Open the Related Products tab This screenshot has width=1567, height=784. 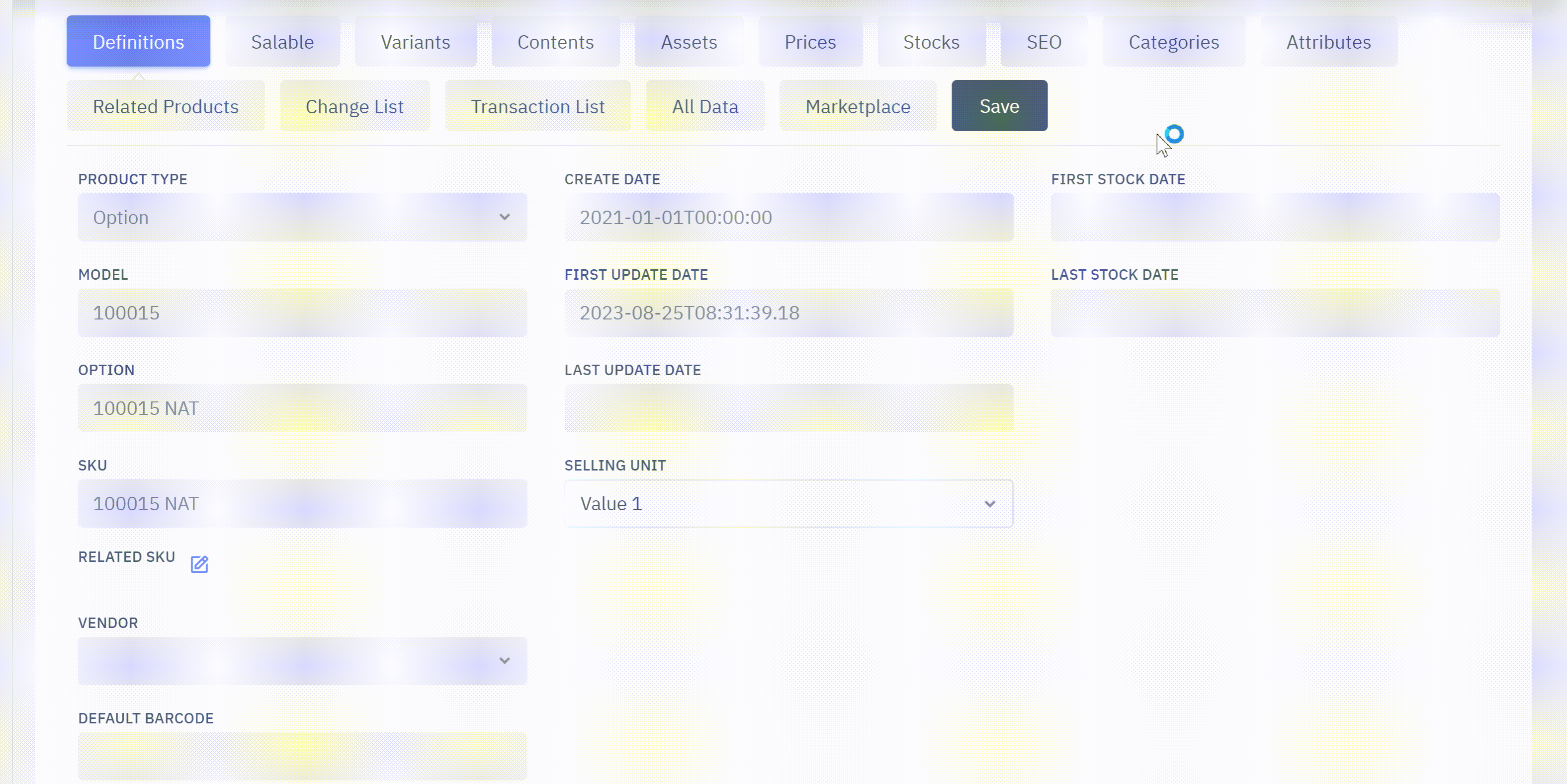click(166, 106)
